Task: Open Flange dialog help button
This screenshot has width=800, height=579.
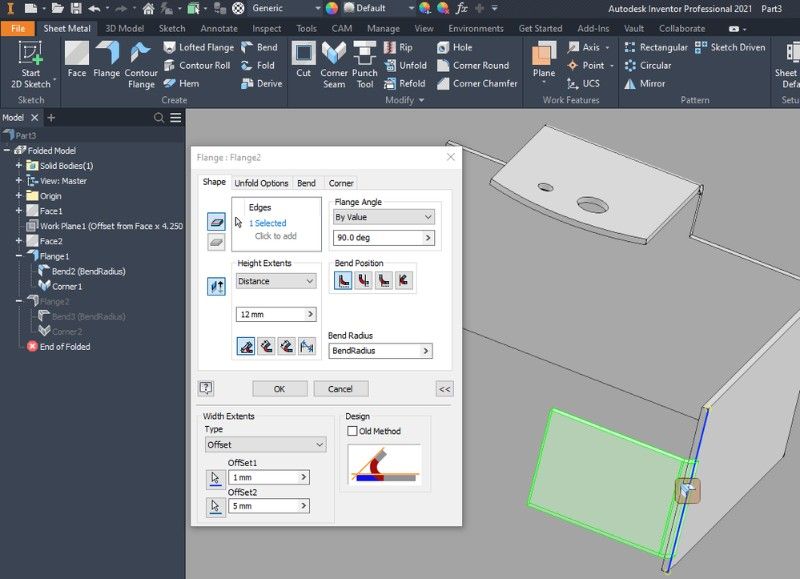Action: pos(206,388)
